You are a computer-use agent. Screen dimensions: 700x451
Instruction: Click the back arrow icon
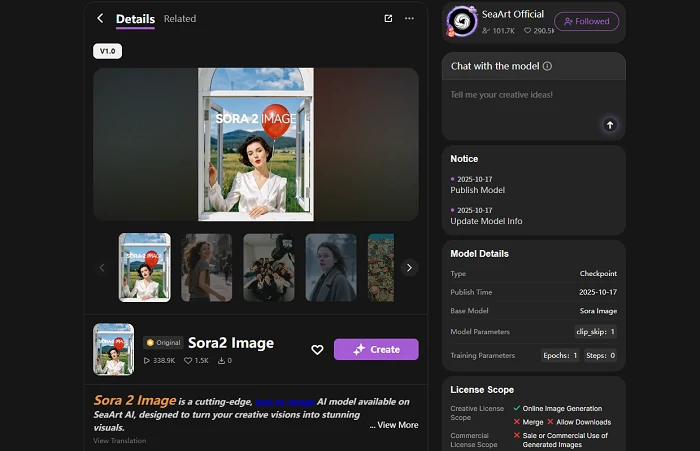click(x=100, y=18)
